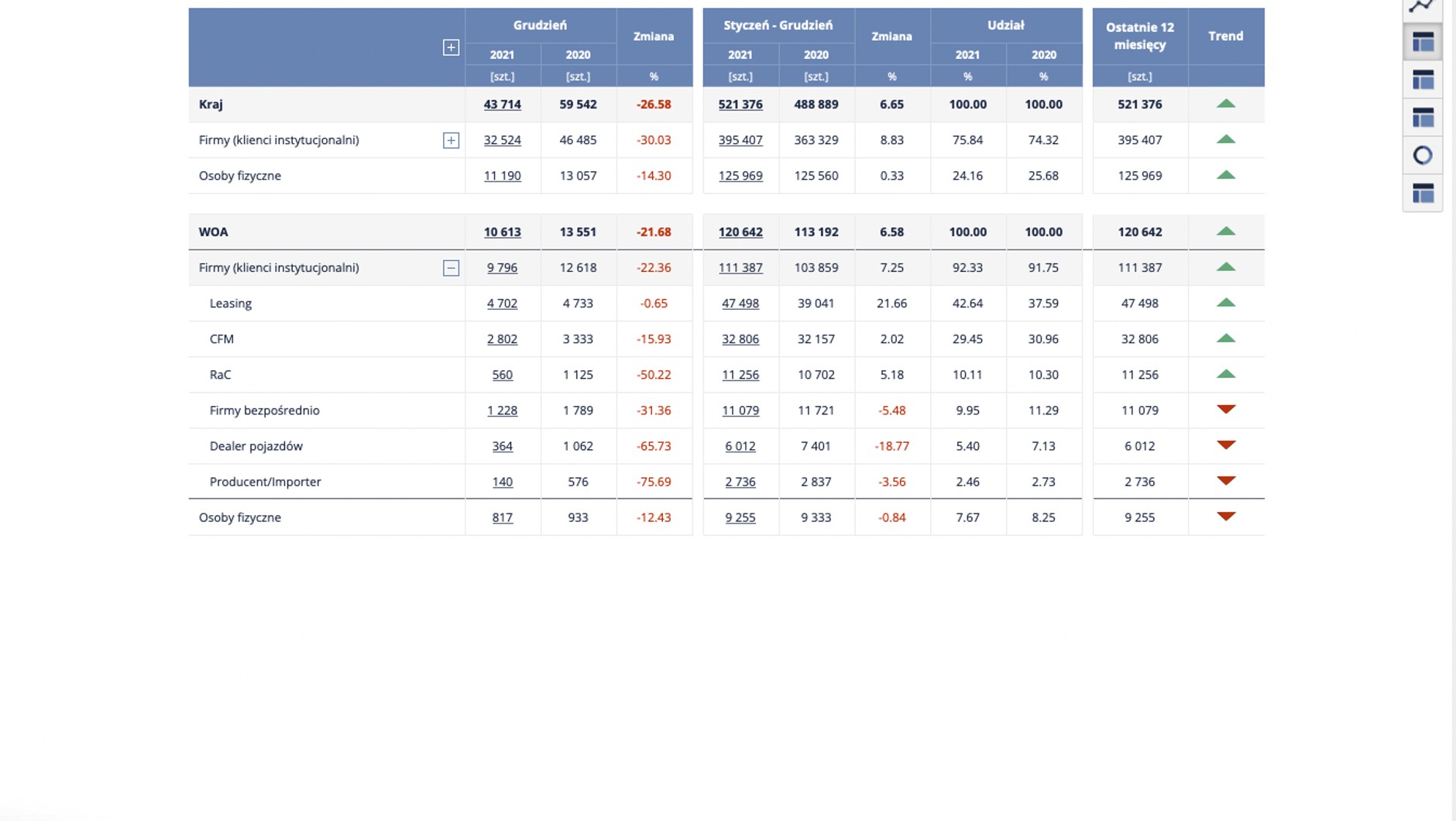Click the Trend column header

[1226, 36]
